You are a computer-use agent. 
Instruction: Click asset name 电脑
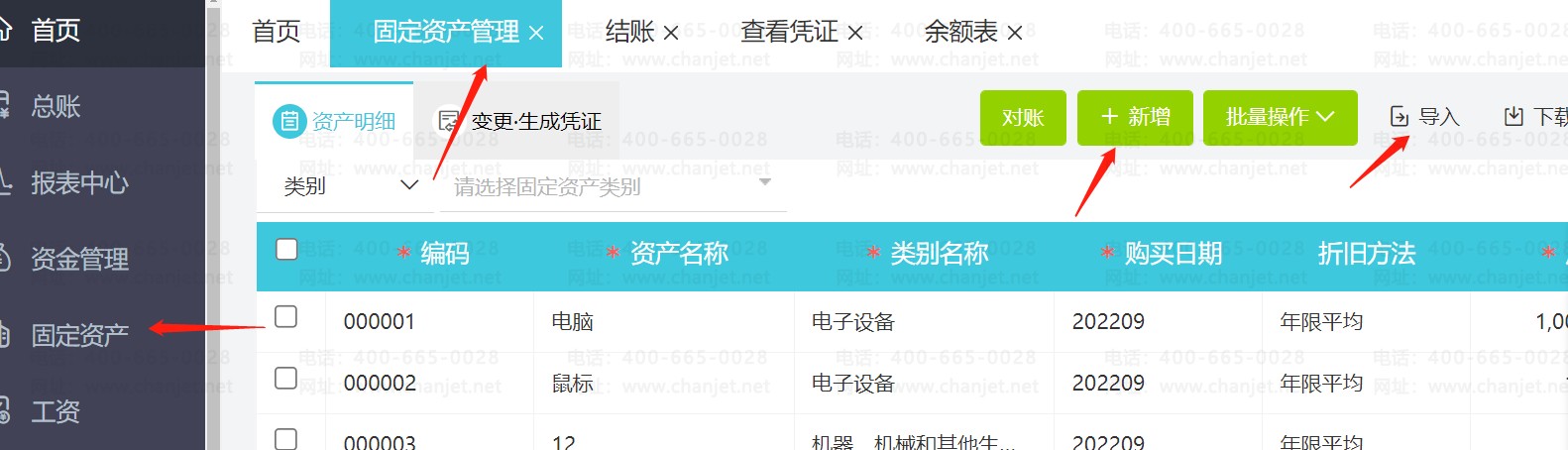pyautogui.click(x=573, y=322)
